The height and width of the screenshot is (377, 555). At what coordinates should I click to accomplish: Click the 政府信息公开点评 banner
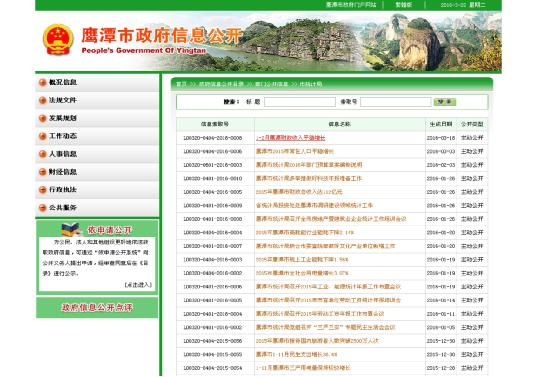tap(97, 307)
